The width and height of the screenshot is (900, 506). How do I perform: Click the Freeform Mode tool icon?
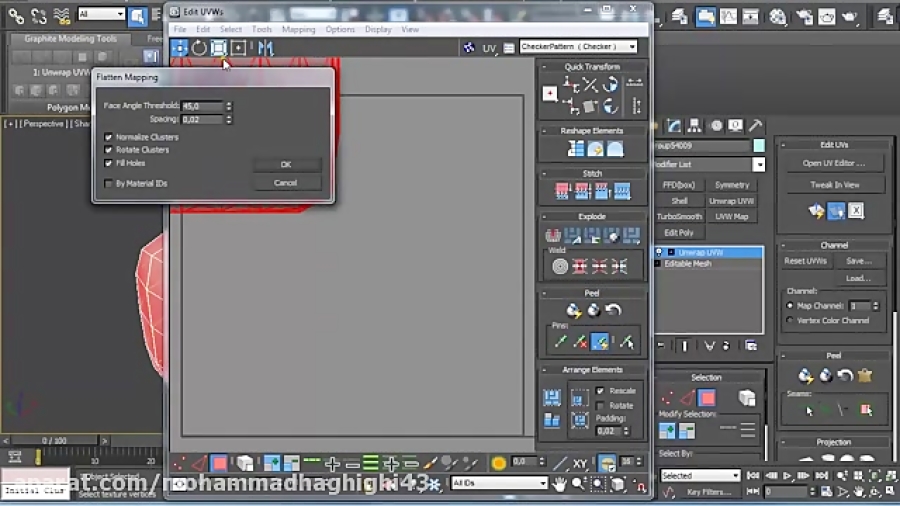239,47
